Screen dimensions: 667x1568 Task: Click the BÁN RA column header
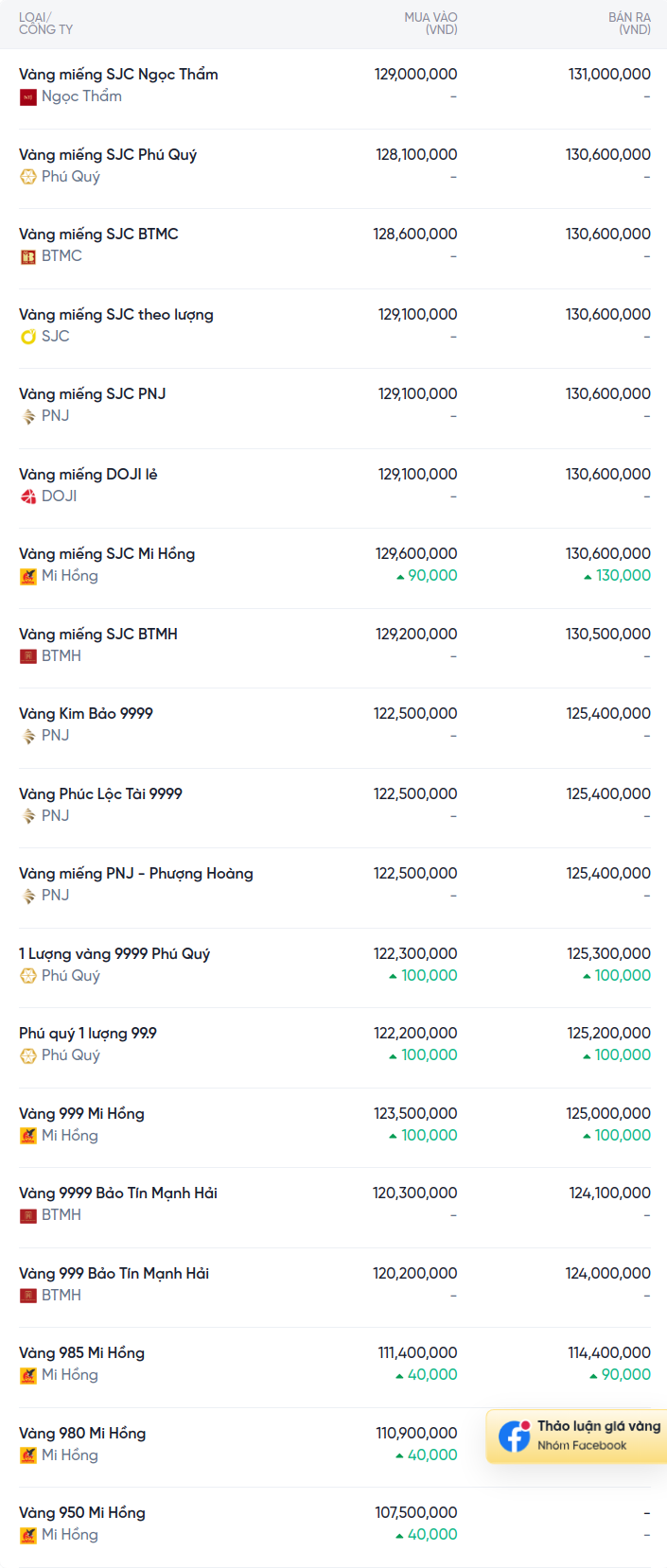(629, 24)
